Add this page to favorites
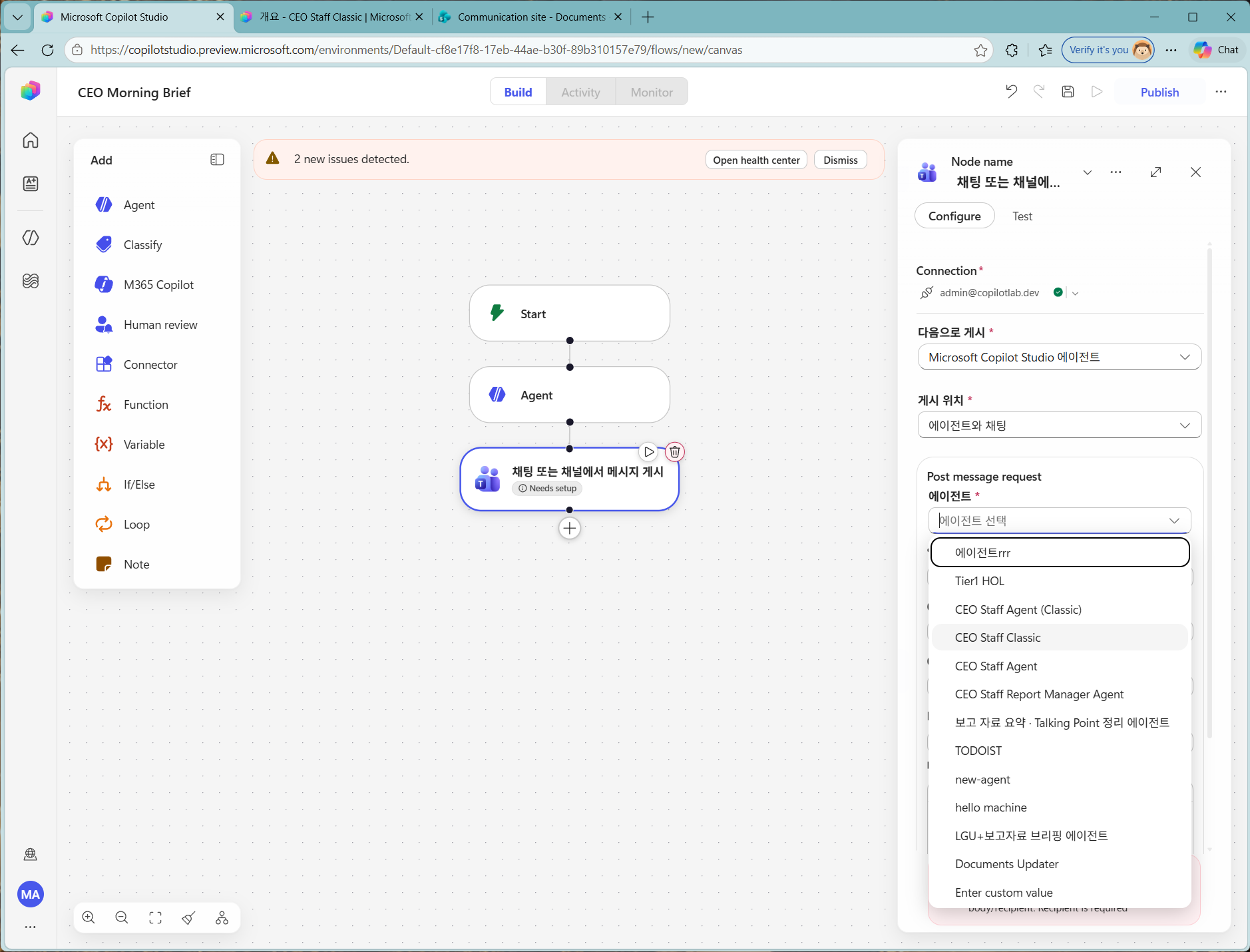1250x952 pixels. pyautogui.click(x=980, y=50)
